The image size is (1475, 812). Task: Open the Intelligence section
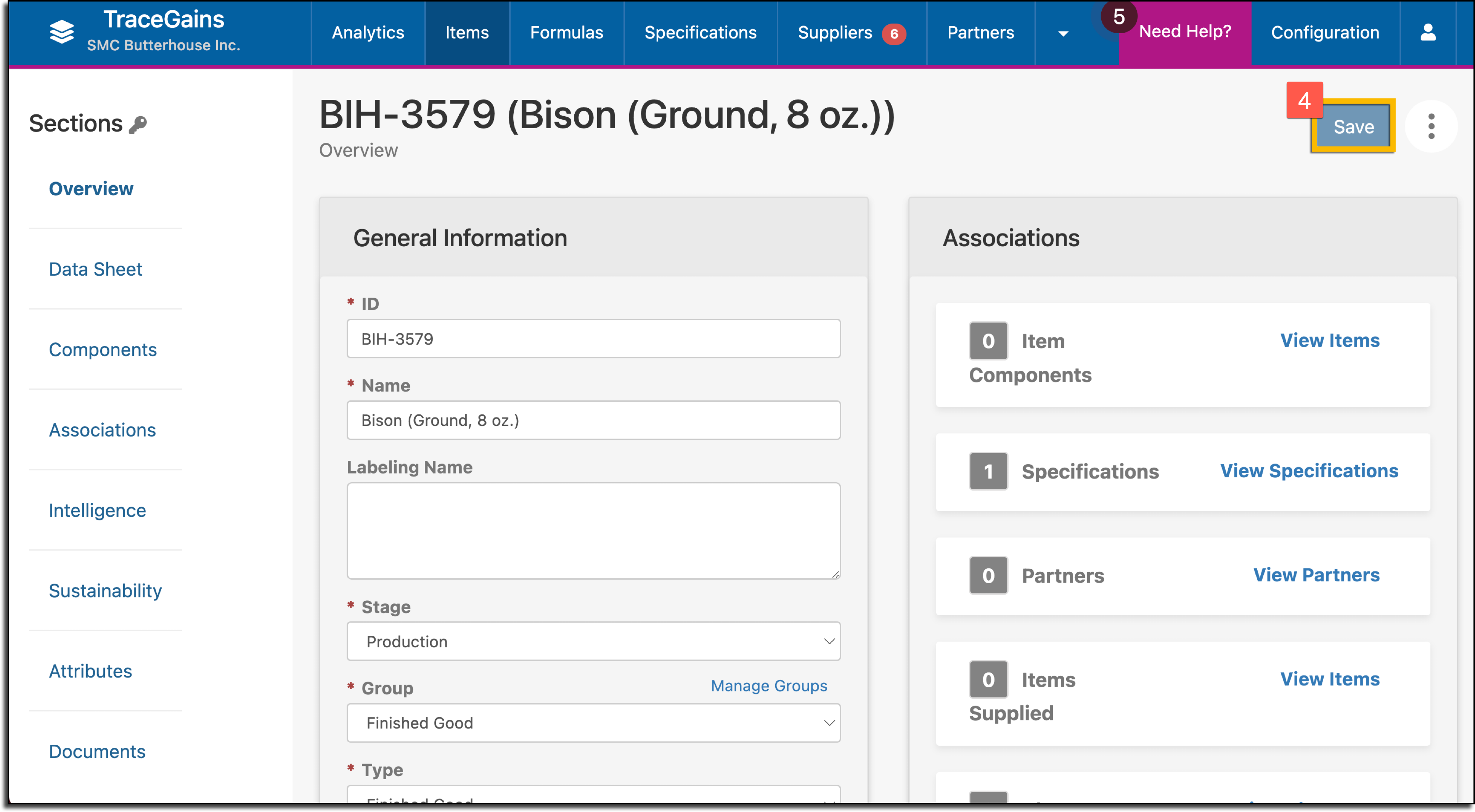tap(97, 510)
